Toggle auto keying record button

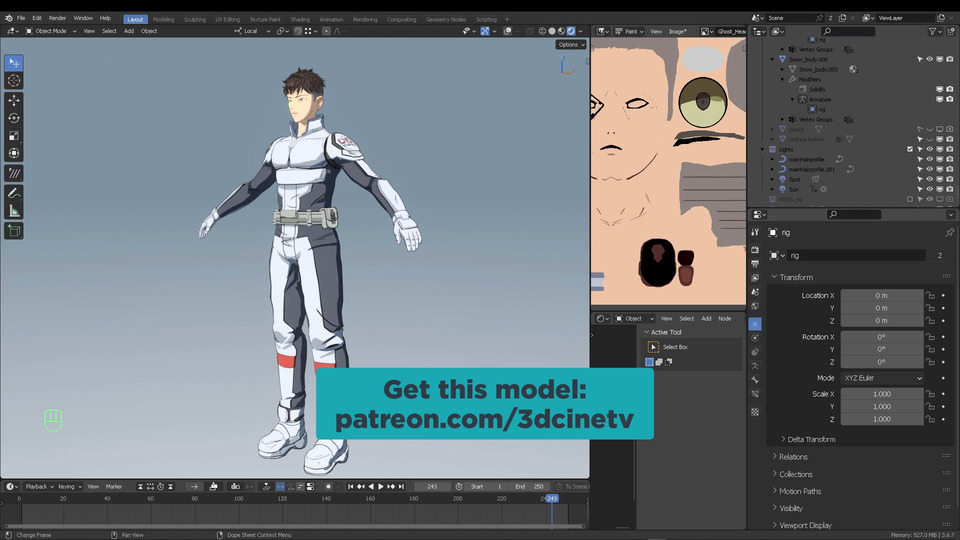pyautogui.click(x=329, y=487)
